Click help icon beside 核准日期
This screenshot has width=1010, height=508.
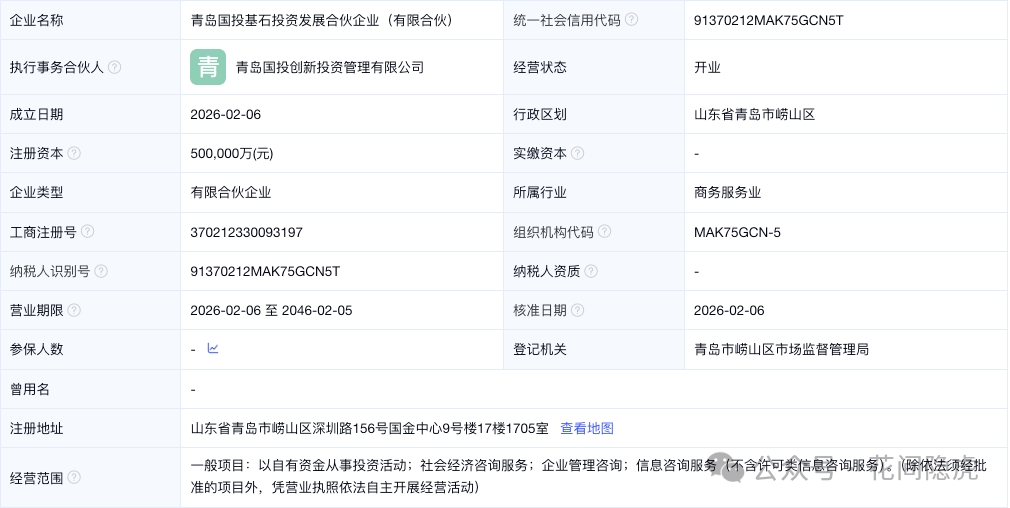click(x=577, y=310)
